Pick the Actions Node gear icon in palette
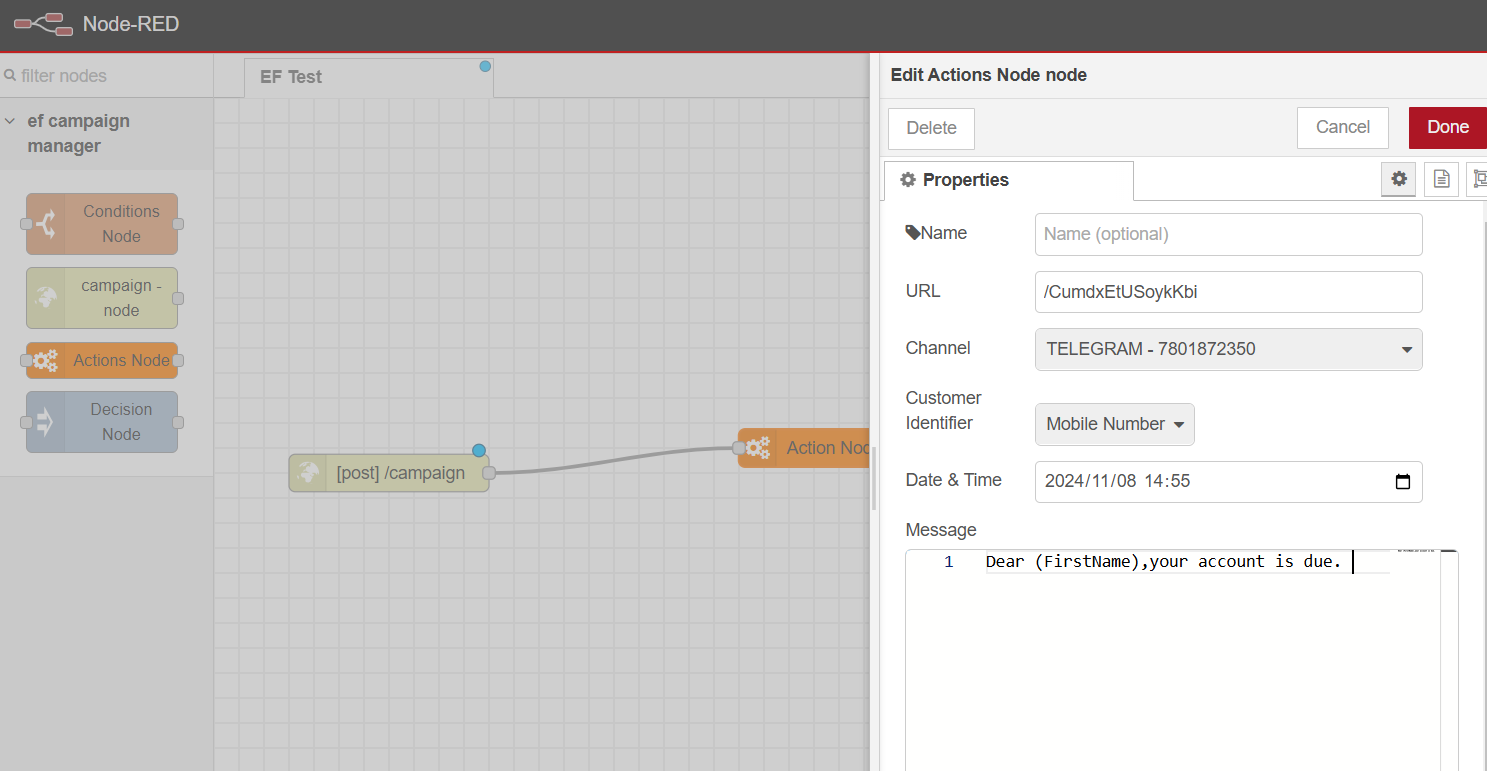 point(45,361)
